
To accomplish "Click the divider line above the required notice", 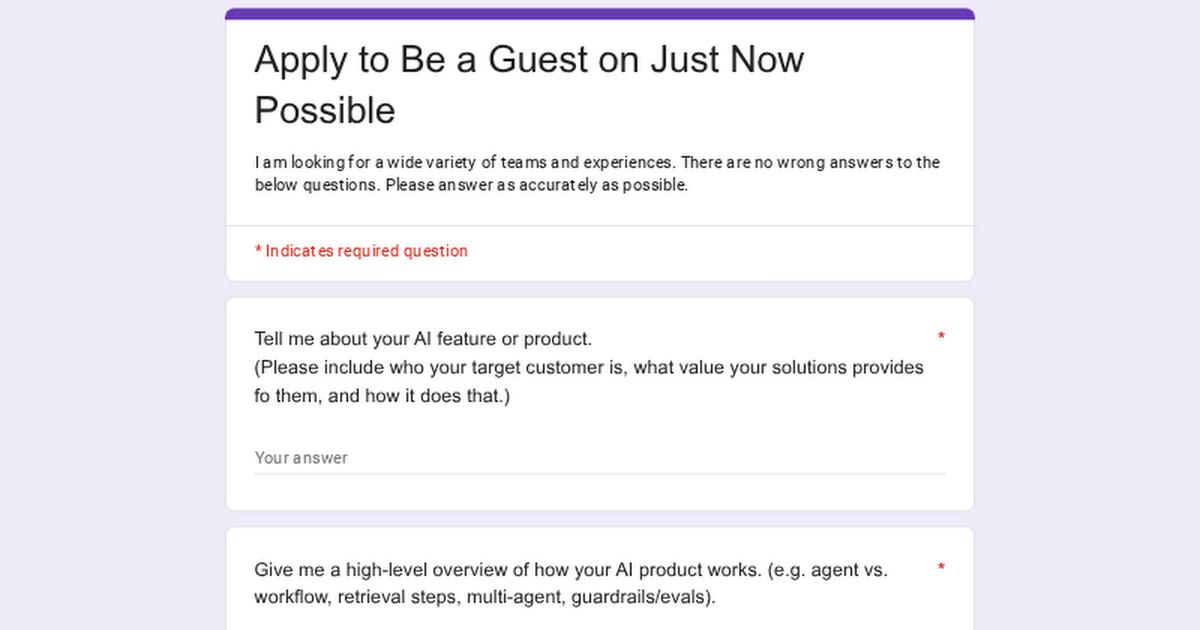I will point(600,226).
